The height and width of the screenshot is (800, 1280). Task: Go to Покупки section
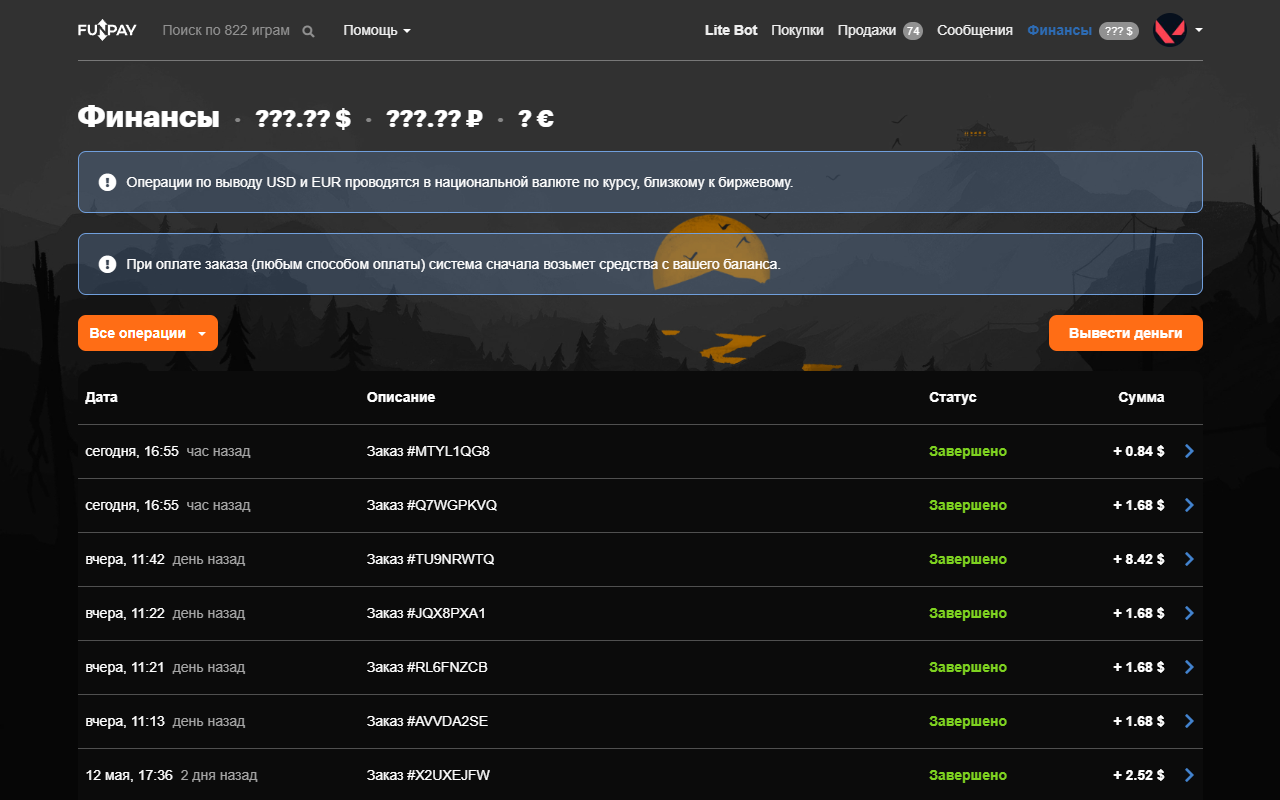(x=797, y=30)
